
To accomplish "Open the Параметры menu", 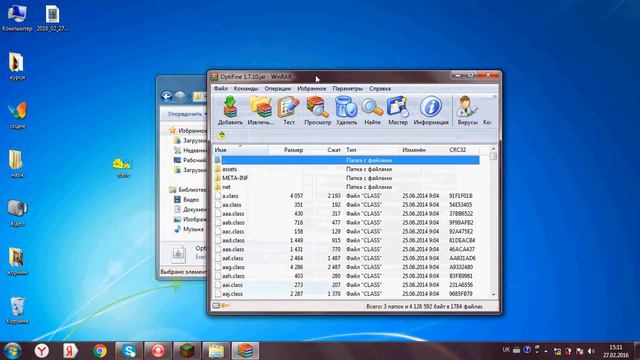I will [x=347, y=88].
